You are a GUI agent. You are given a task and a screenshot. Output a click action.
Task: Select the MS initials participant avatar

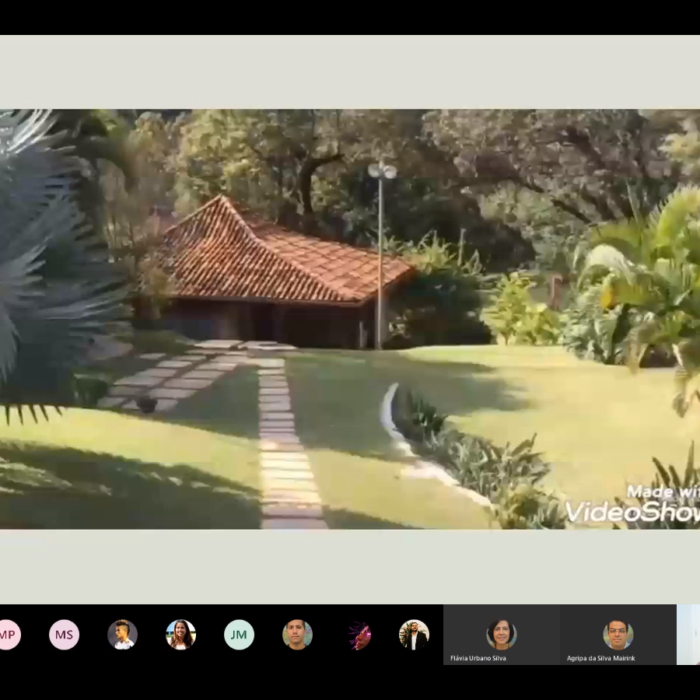[x=64, y=635]
